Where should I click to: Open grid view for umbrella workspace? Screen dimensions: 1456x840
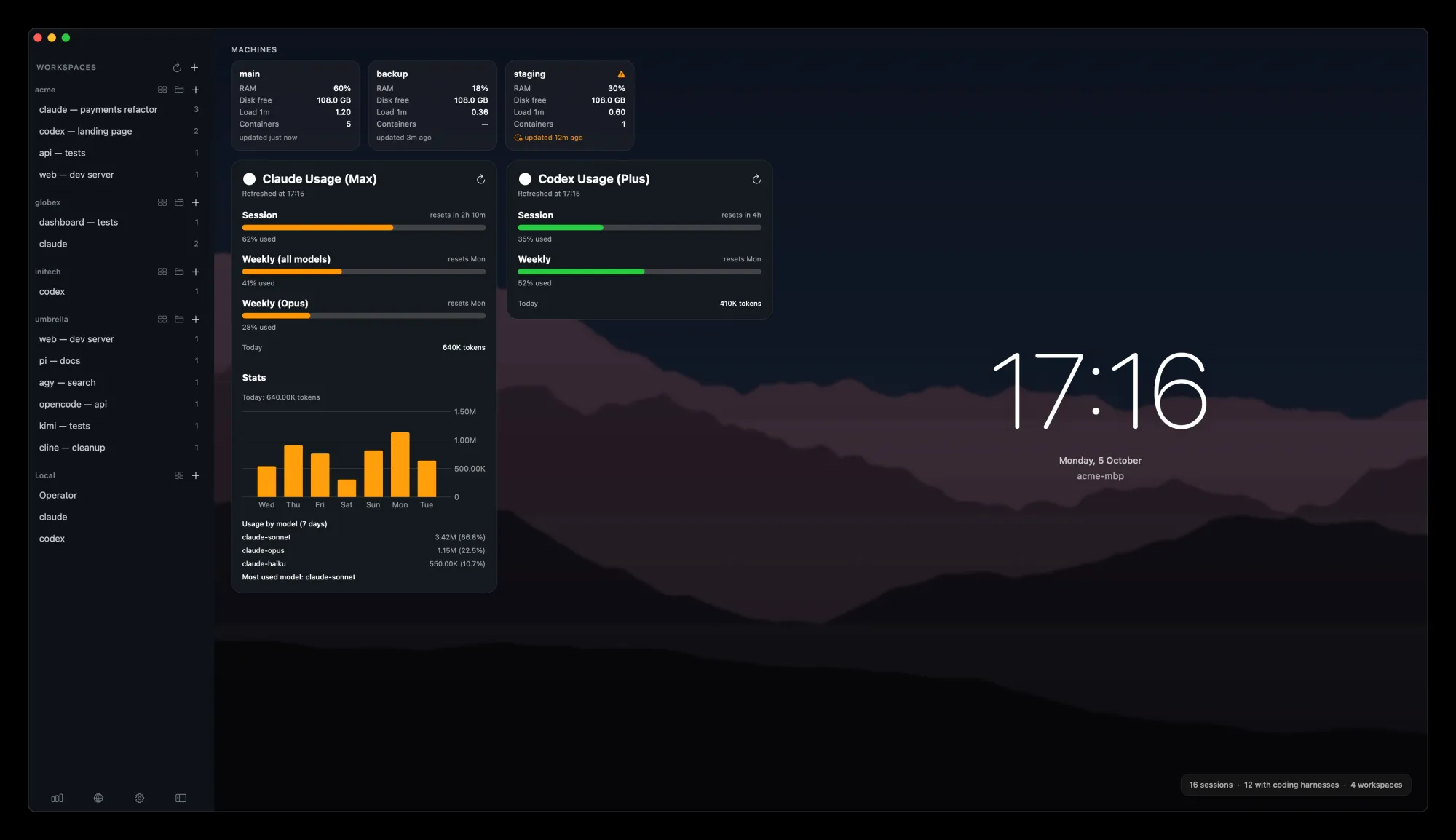tap(162, 320)
